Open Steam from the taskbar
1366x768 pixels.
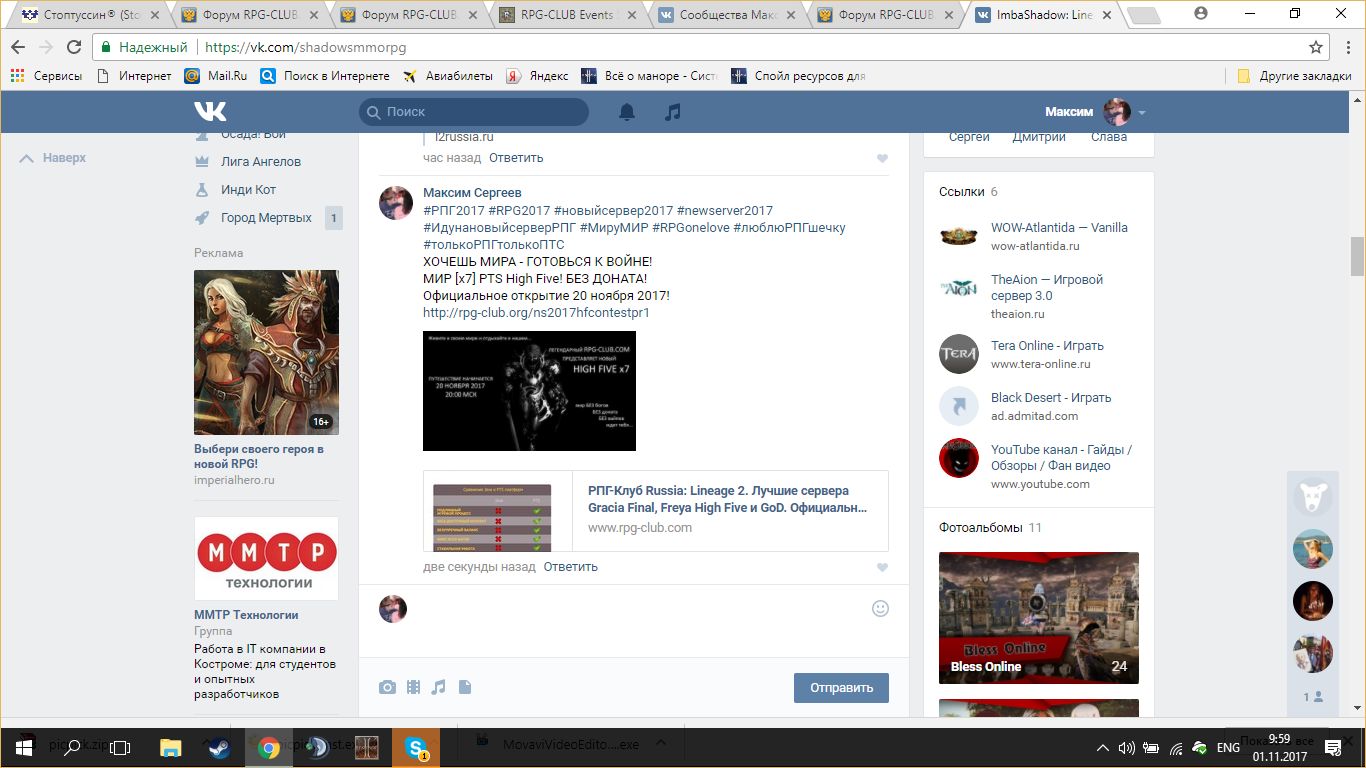(218, 747)
